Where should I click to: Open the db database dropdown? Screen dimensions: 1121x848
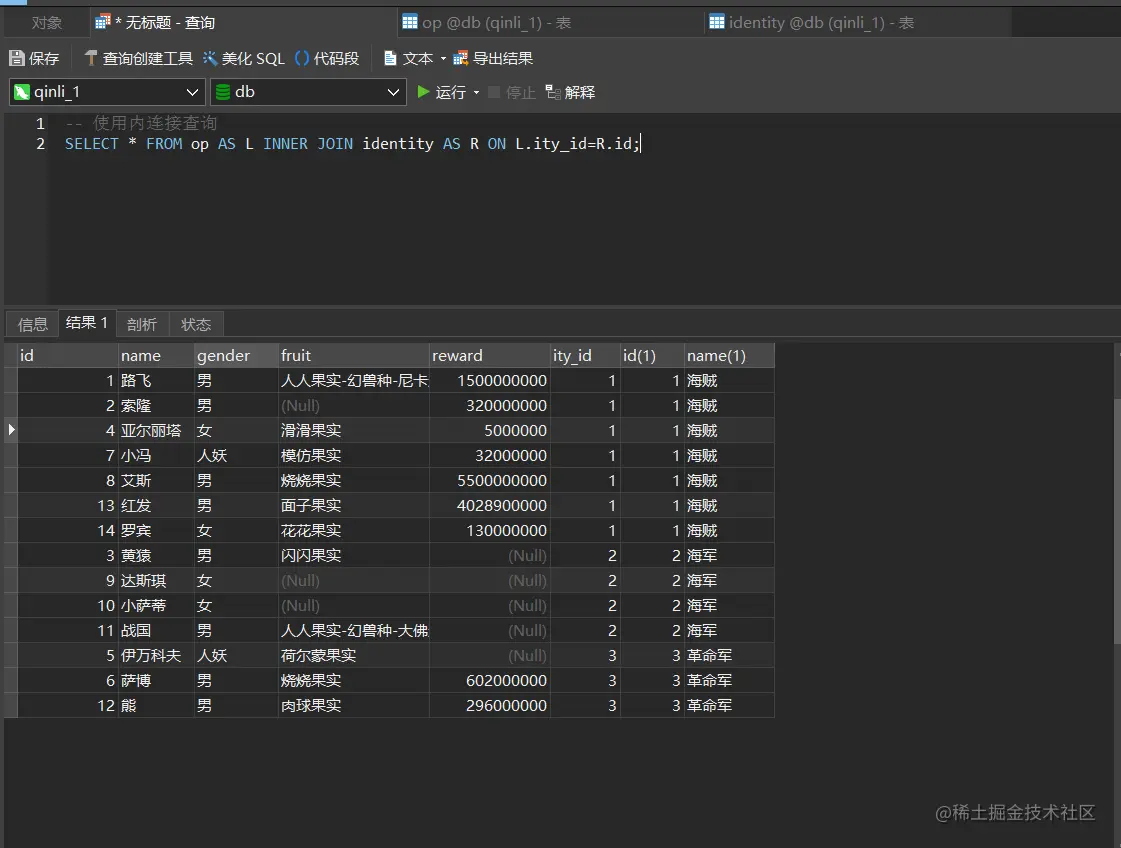308,92
